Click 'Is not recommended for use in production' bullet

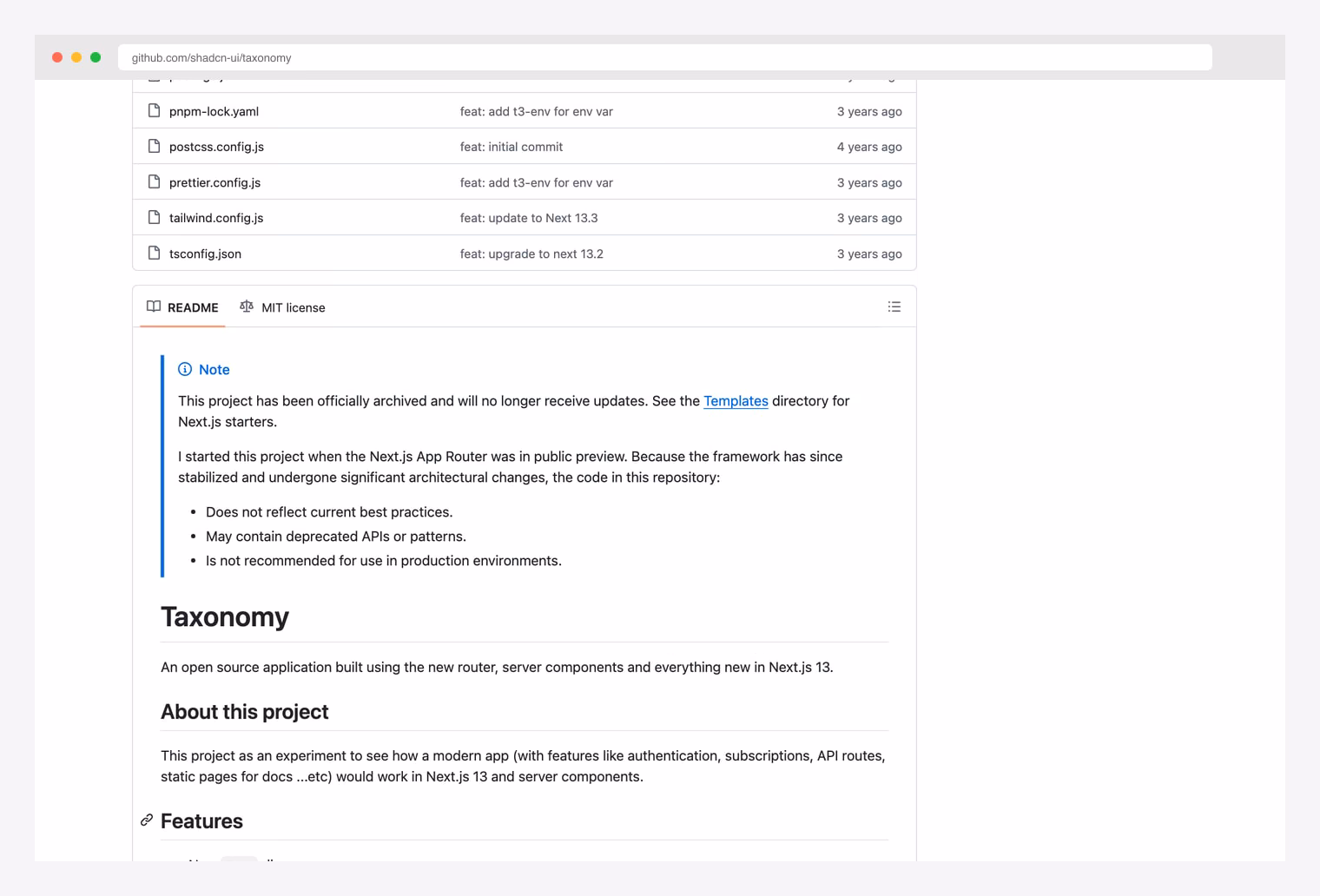[384, 561]
